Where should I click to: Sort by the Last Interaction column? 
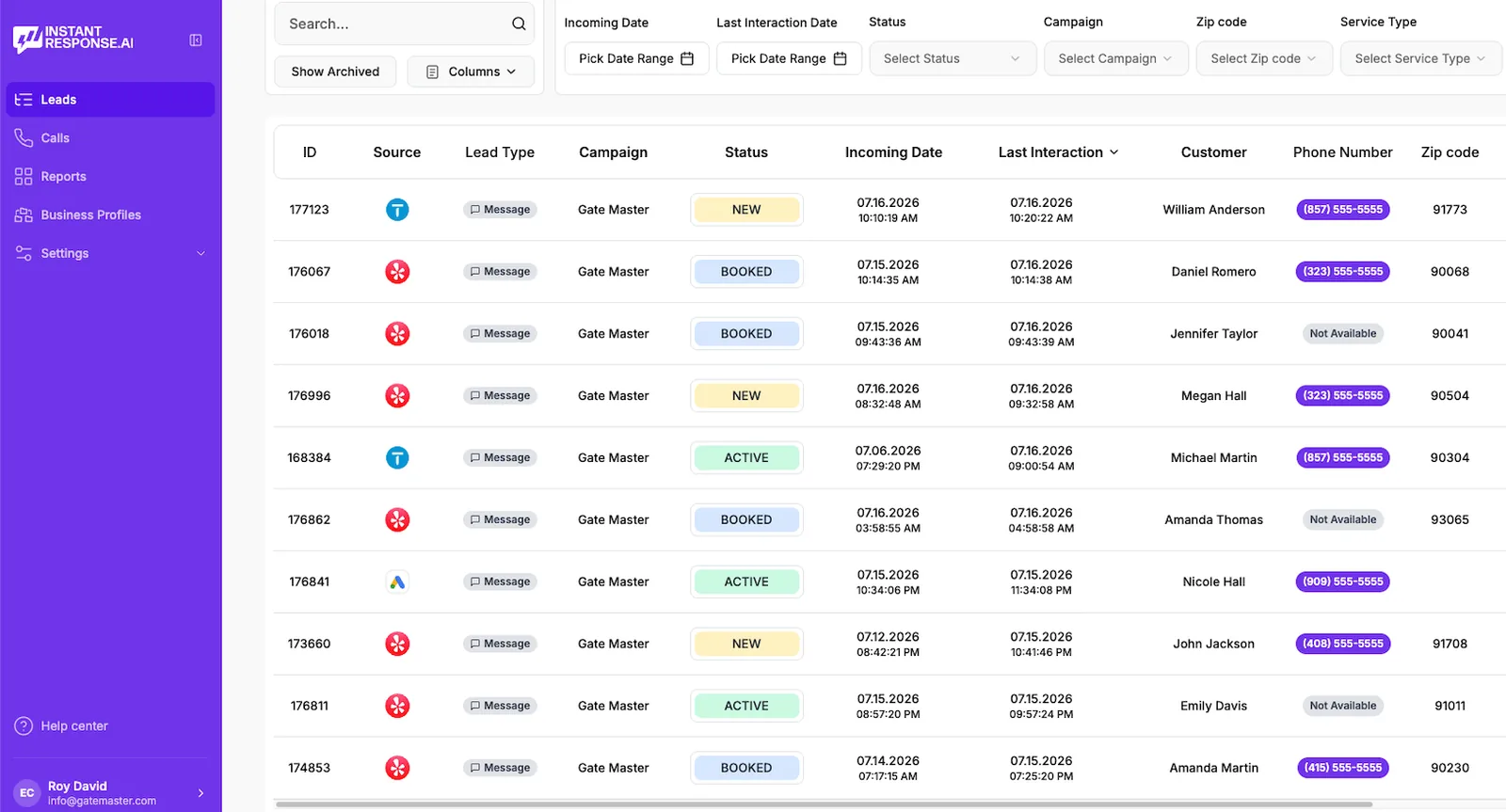(1058, 152)
